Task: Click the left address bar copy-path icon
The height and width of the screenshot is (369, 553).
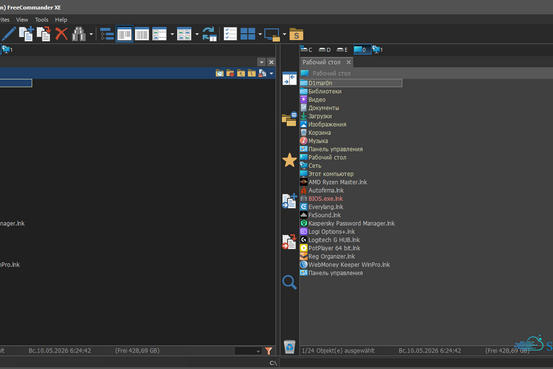Action: [x=262, y=73]
